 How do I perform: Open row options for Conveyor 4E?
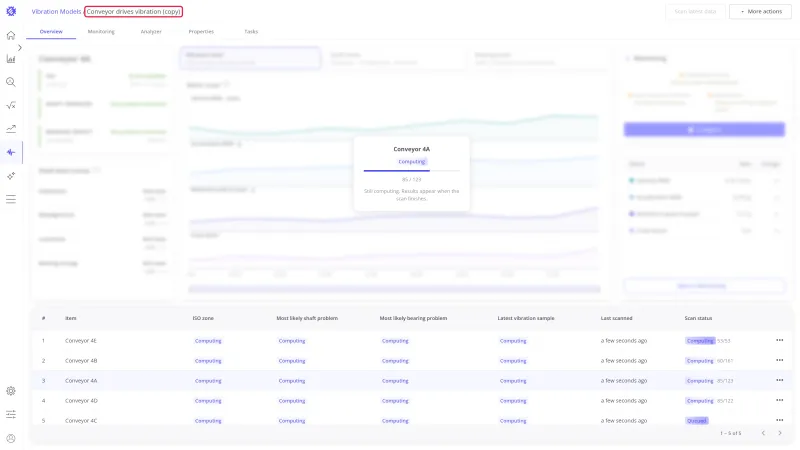(x=780, y=340)
